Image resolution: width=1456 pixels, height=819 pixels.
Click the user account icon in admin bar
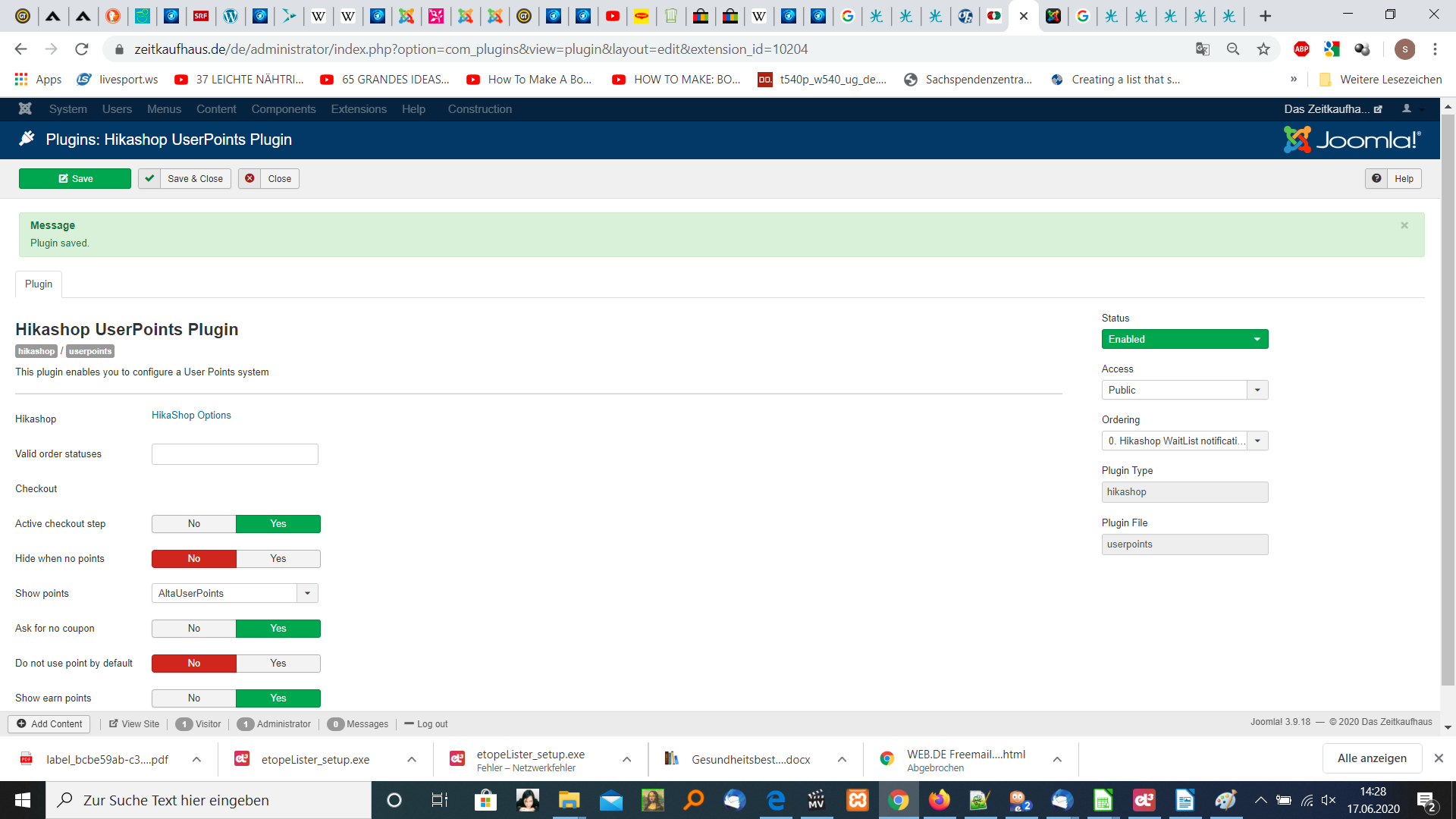coord(1407,108)
